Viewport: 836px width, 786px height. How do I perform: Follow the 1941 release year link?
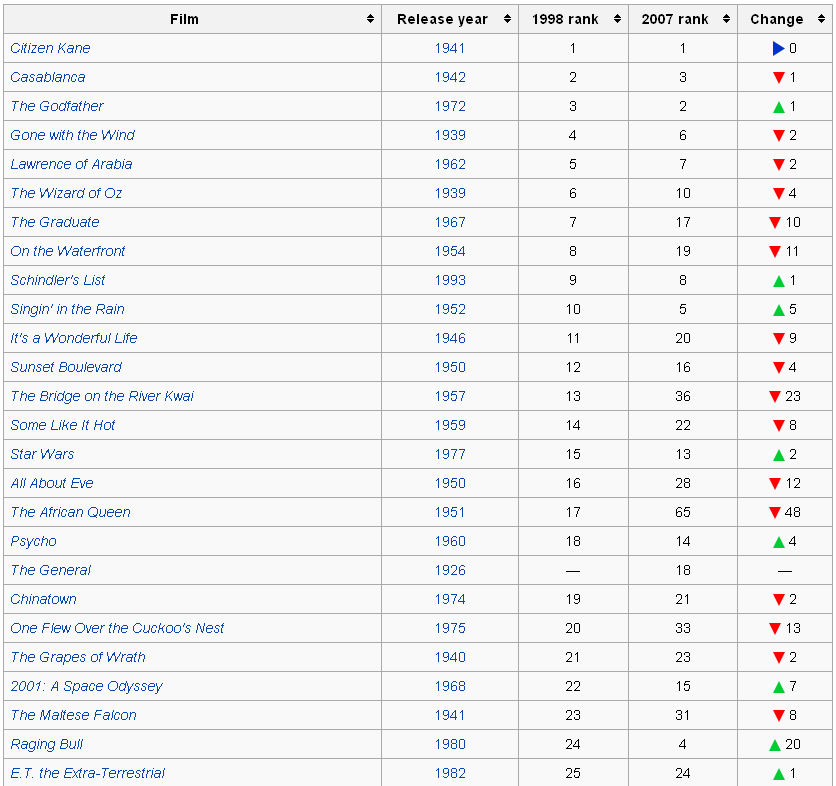pyautogui.click(x=449, y=48)
